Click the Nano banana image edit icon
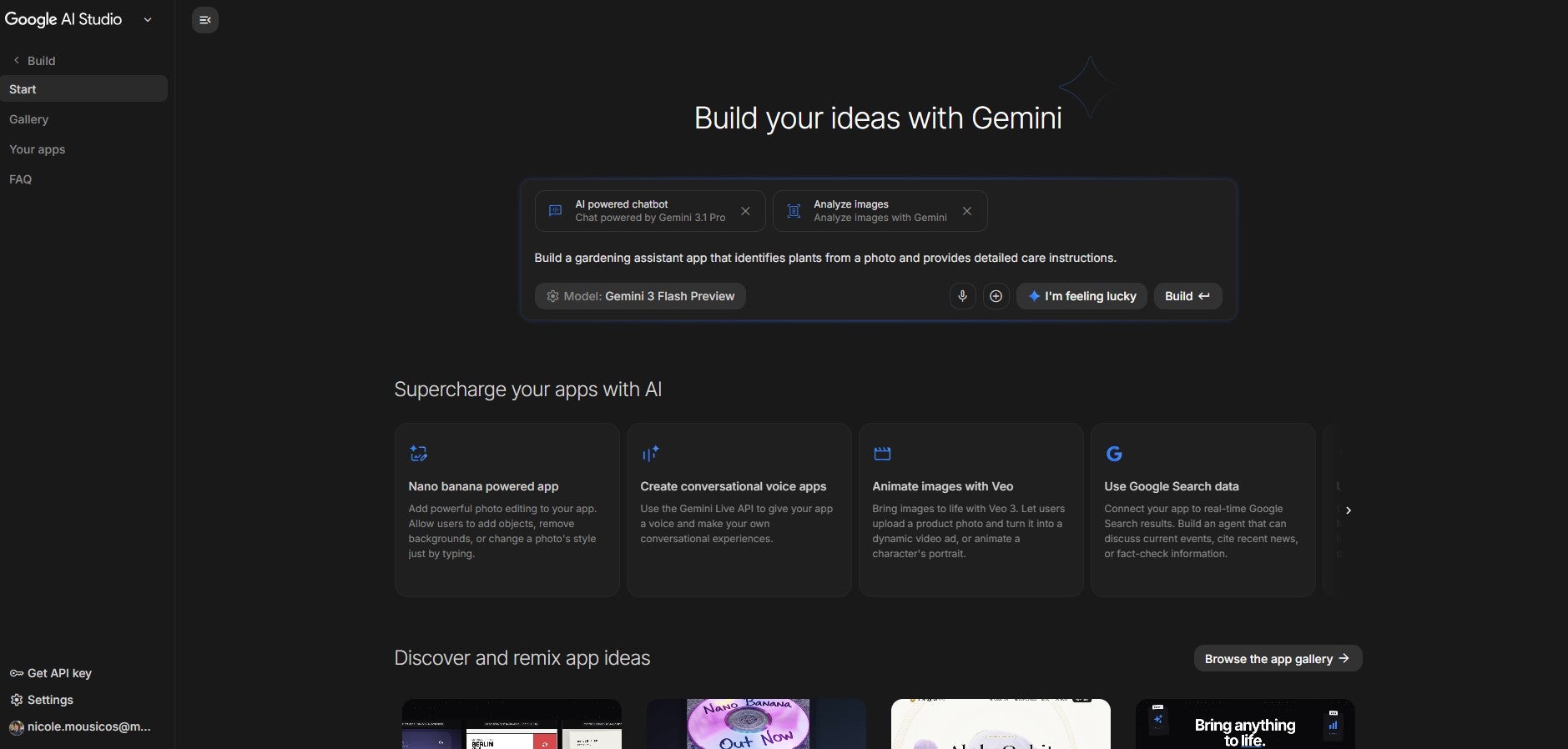Image resolution: width=1568 pixels, height=749 pixels. tap(418, 454)
